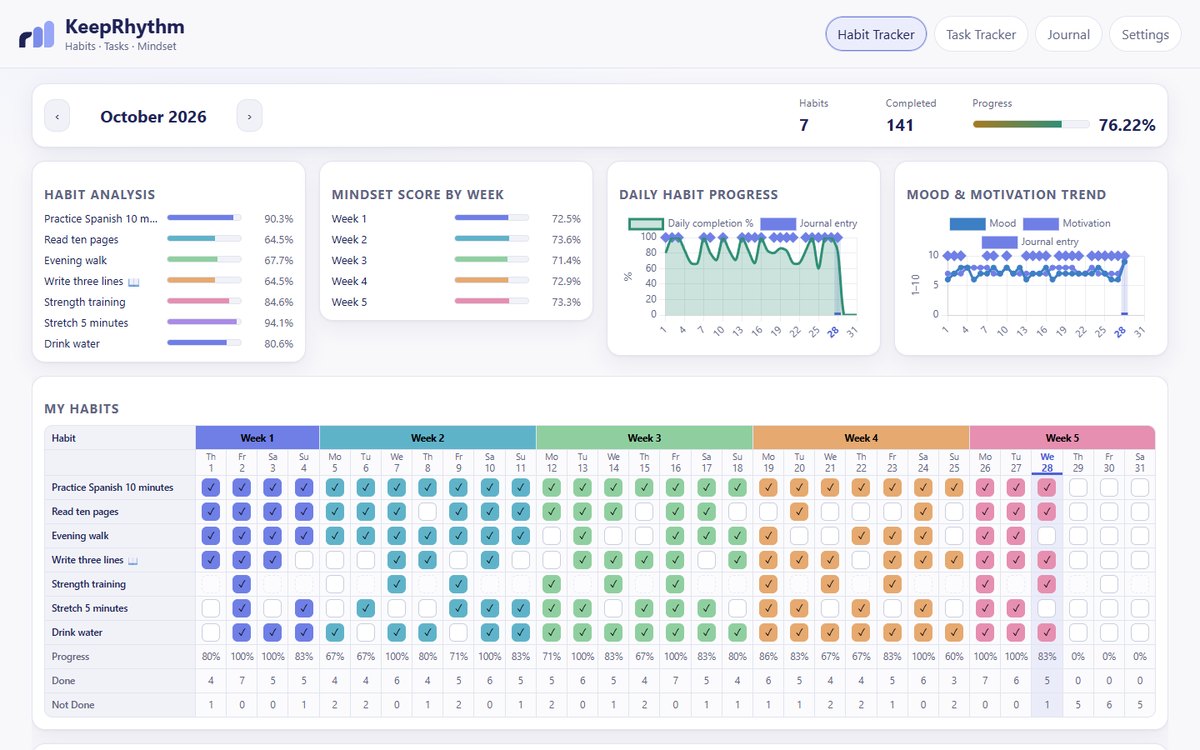The width and height of the screenshot is (1200, 750).
Task: Toggle Journal entry legend in Mood & Motivation Trend
Action: [1030, 242]
